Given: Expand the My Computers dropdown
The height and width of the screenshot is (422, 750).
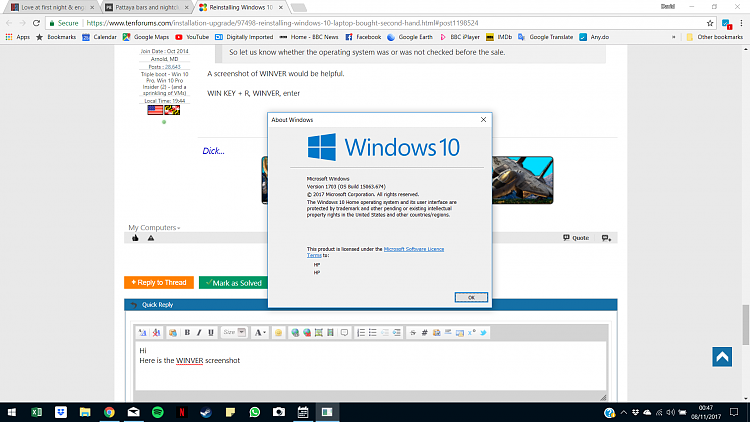Looking at the screenshot, I should coord(154,228).
